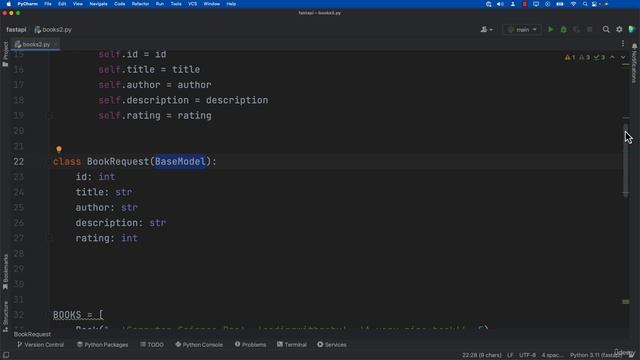
Task: Open the View menu
Action: pyautogui.click(x=78, y=4)
